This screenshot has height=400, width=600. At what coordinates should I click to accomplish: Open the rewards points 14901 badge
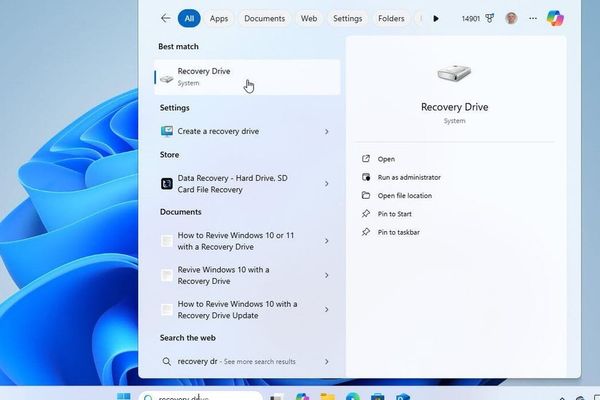coord(478,18)
